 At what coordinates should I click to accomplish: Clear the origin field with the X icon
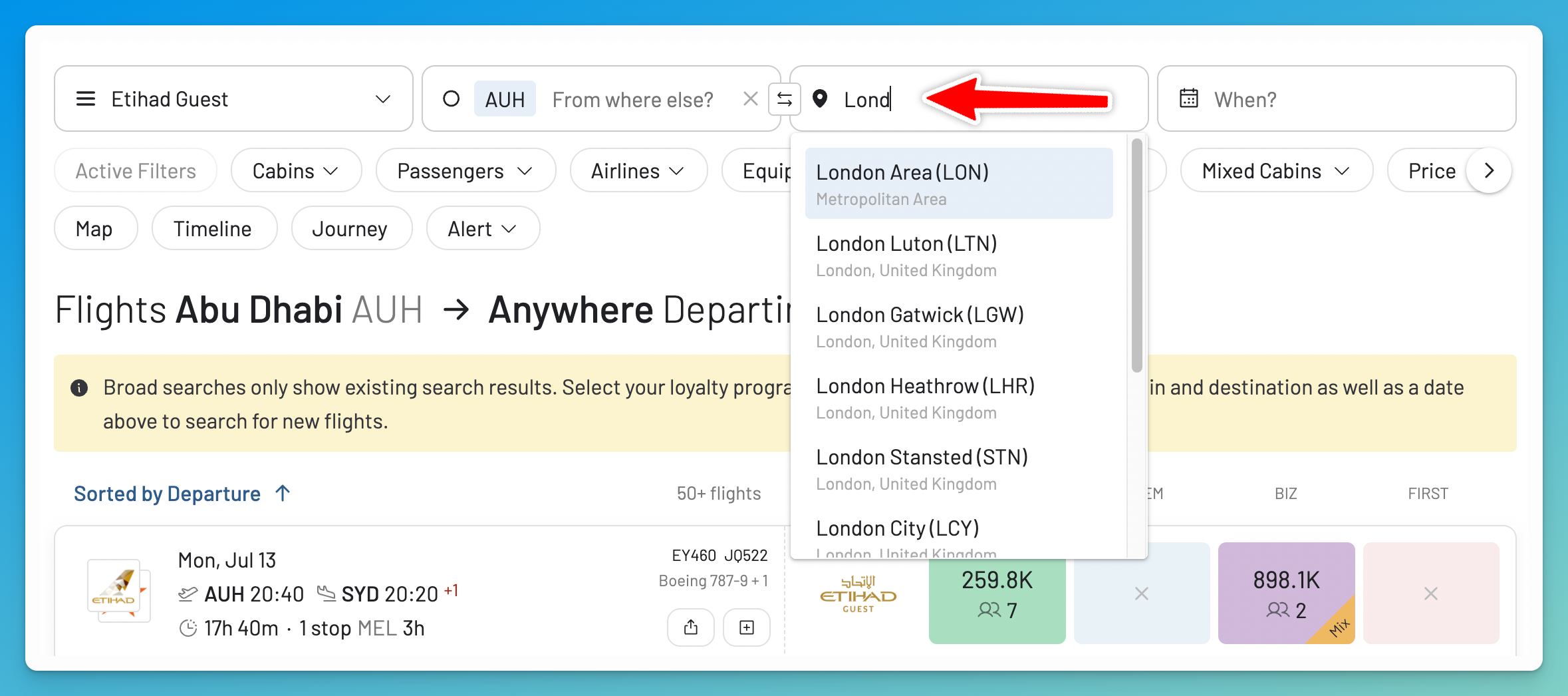(x=751, y=99)
